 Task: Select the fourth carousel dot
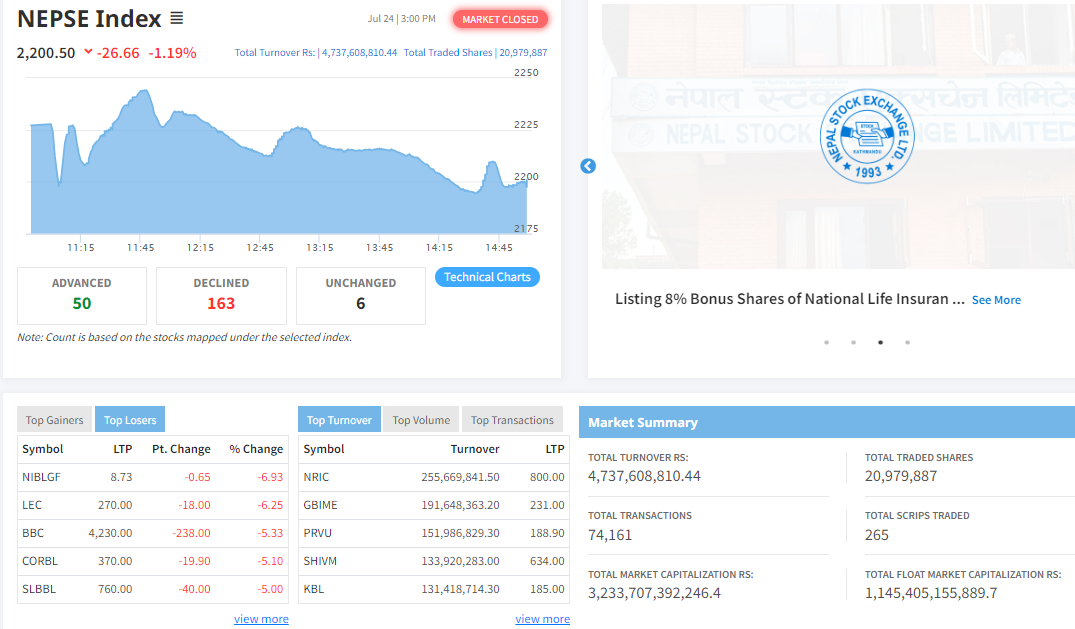(908, 342)
